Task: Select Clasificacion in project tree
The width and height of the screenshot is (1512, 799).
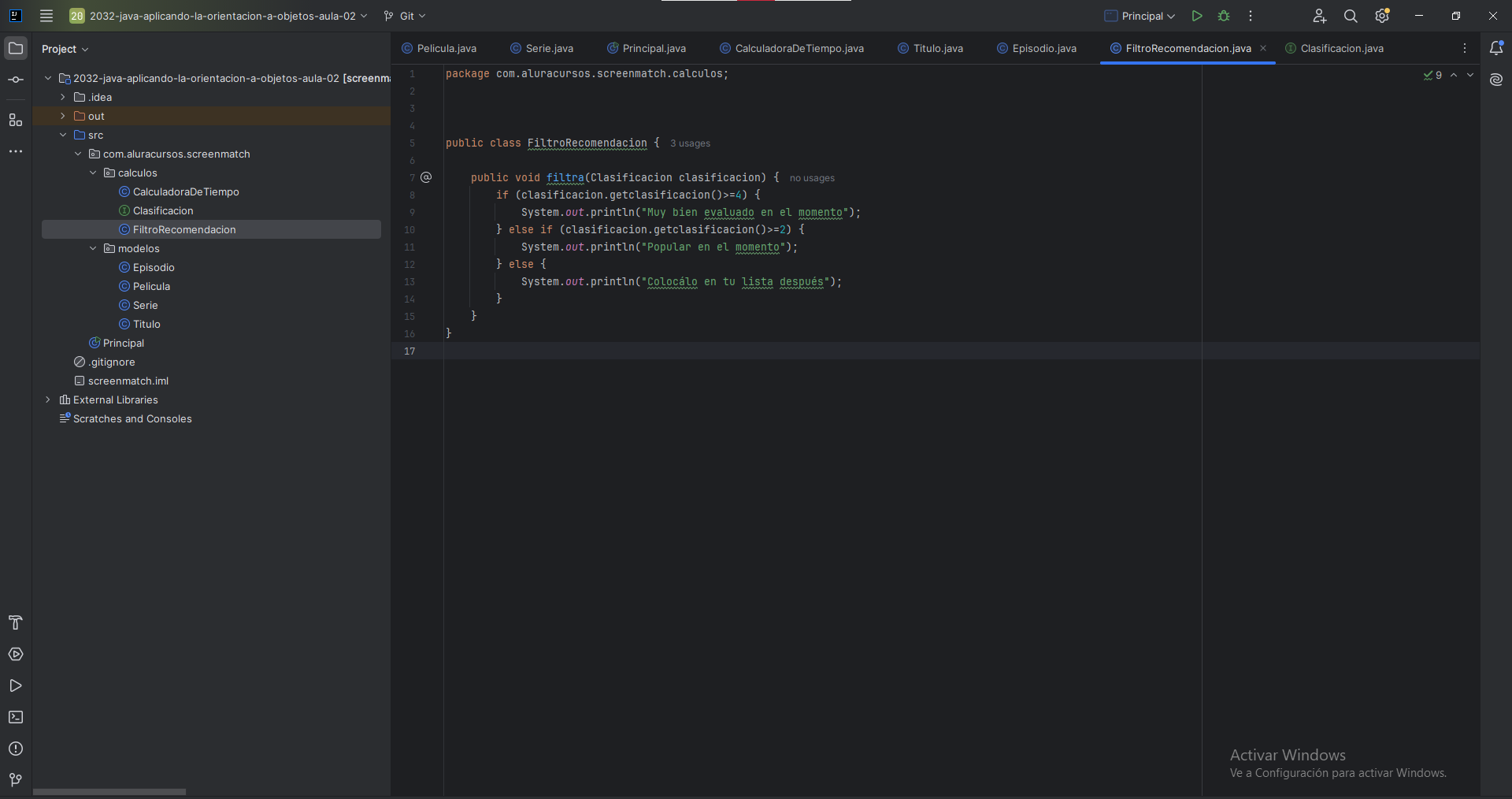Action: [x=163, y=210]
